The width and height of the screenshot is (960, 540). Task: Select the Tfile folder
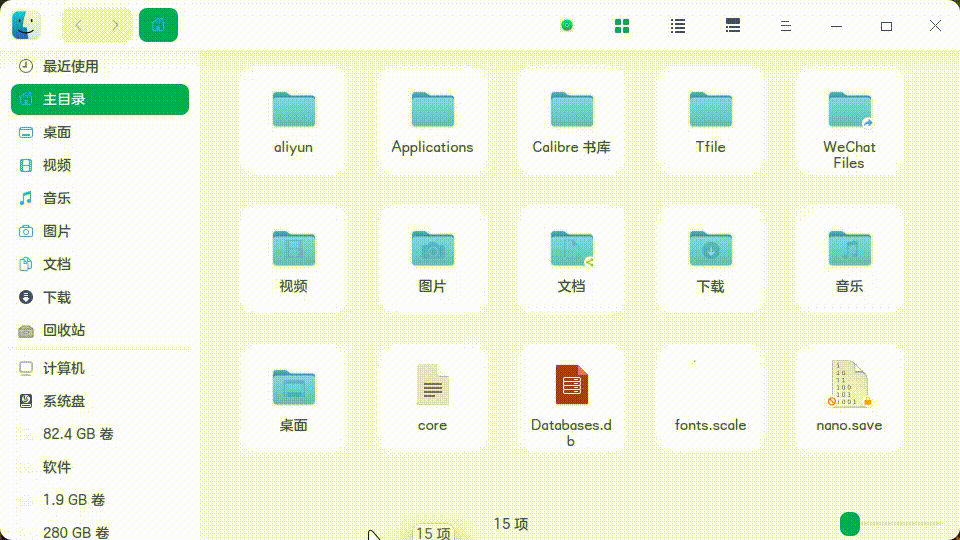(710, 122)
